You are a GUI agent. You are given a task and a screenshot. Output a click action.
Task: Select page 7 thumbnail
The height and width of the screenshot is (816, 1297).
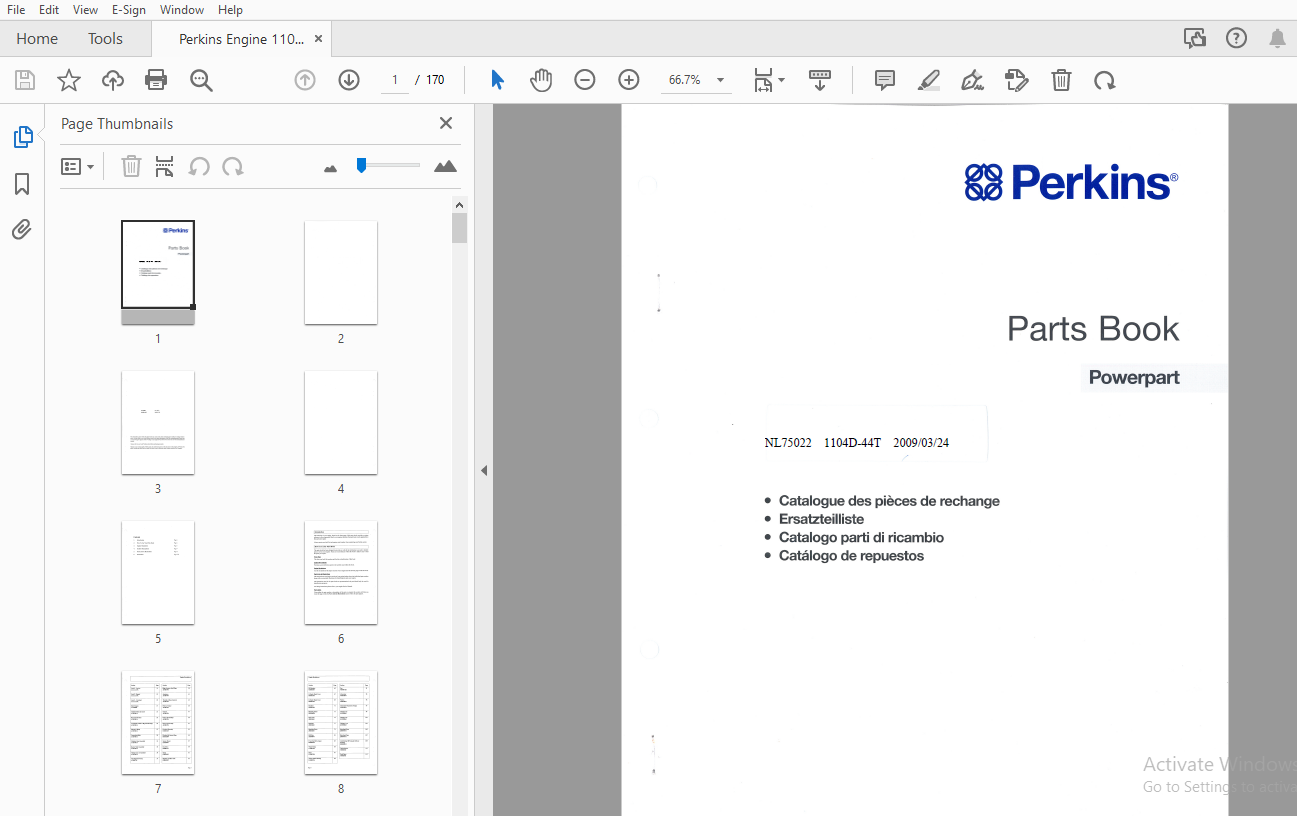tap(158, 722)
